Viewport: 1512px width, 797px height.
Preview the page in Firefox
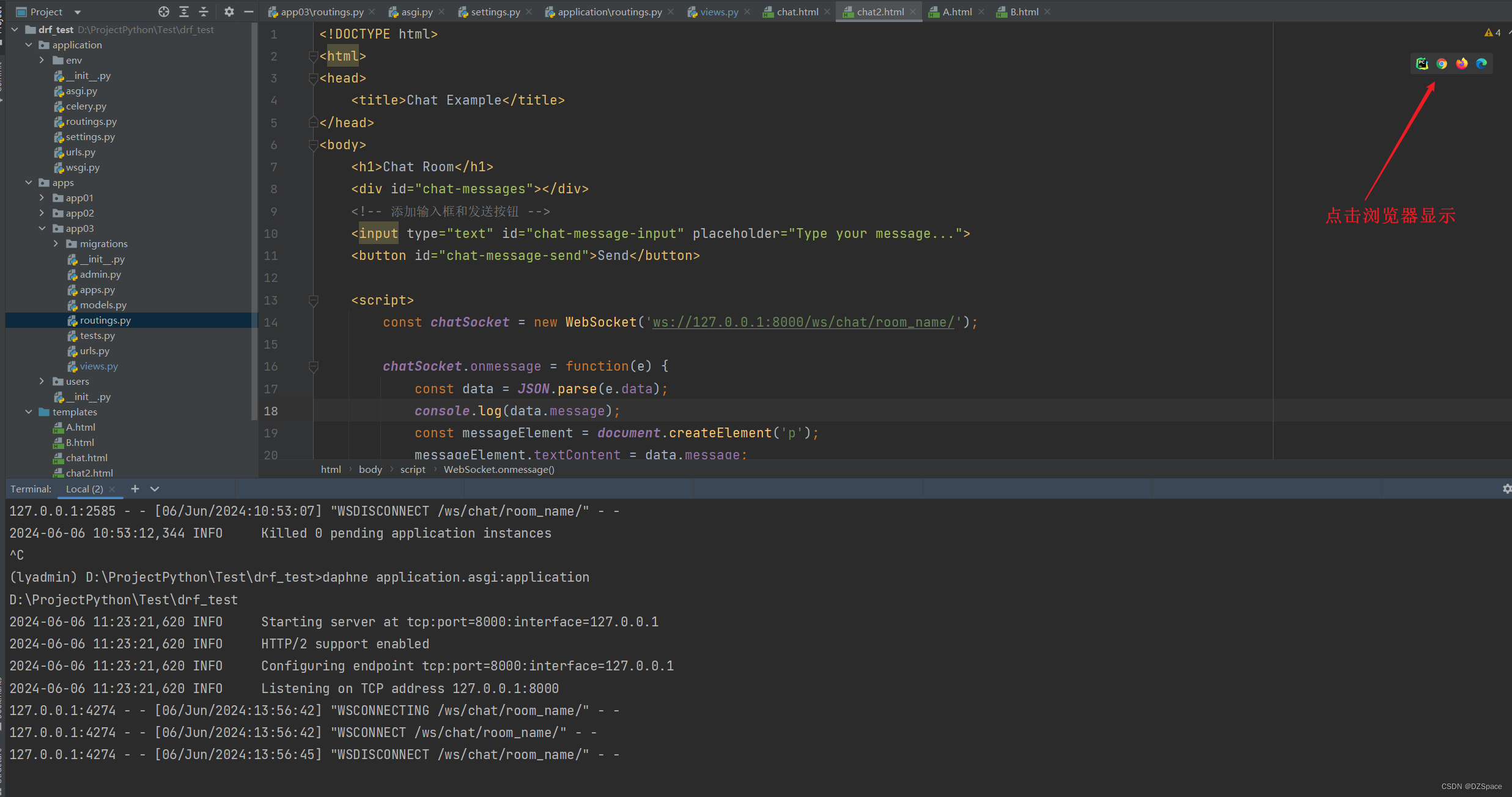point(1462,63)
